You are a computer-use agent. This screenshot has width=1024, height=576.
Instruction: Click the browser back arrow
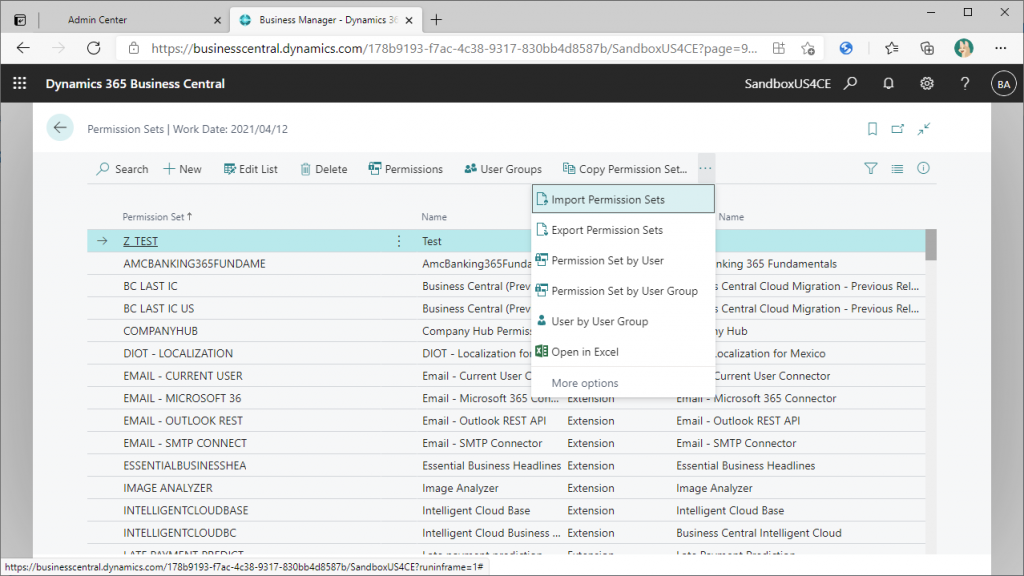tap(24, 48)
